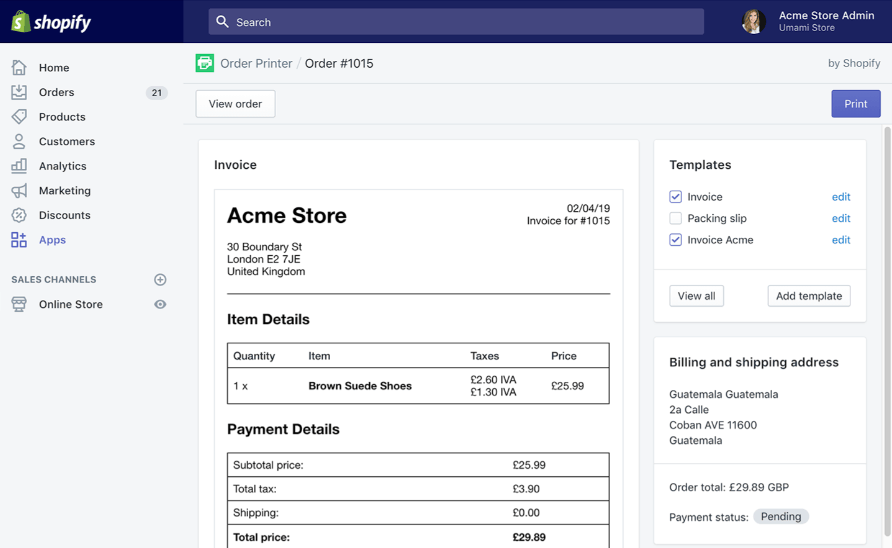View Online Store via eye icon
The width and height of the screenshot is (892, 548).
pyautogui.click(x=160, y=304)
